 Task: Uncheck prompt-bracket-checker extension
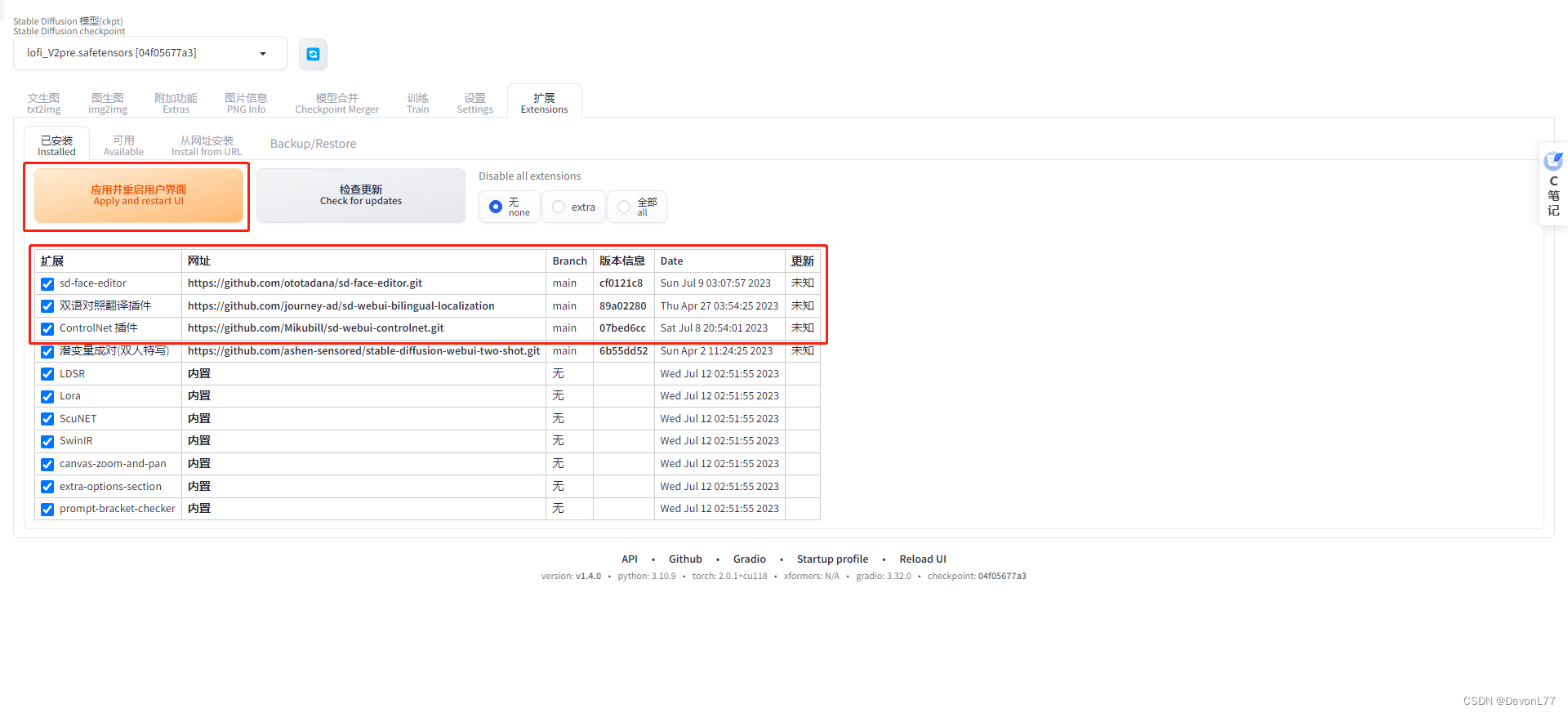pos(47,509)
